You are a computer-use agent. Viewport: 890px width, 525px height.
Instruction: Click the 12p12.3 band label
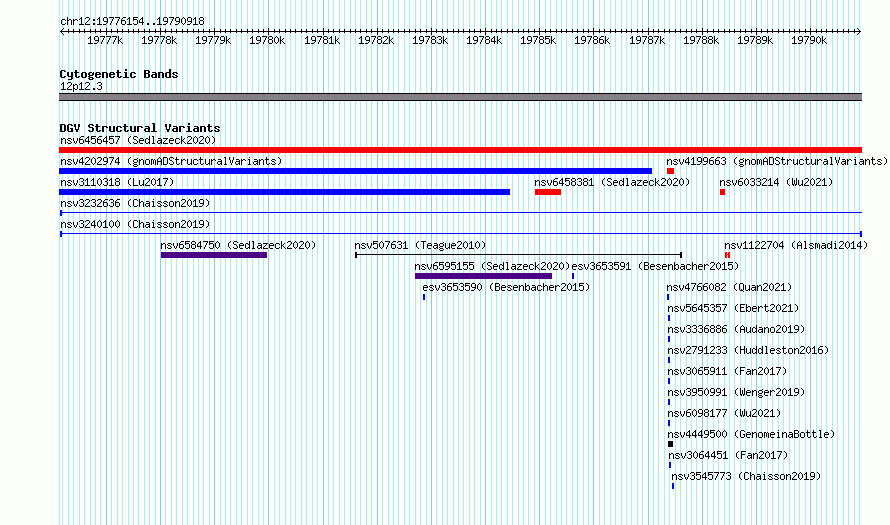pyautogui.click(x=81, y=86)
